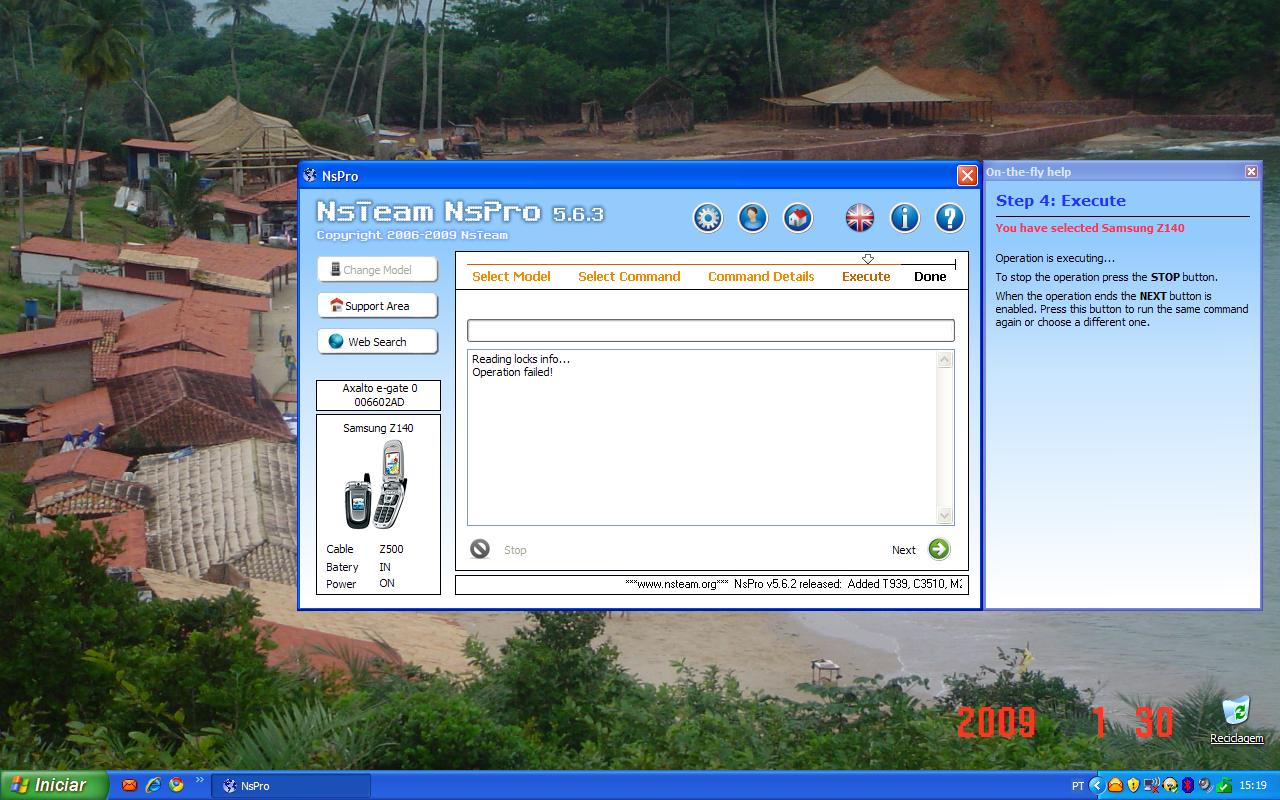Open the home/support house icon in header
This screenshot has height=800, width=1280.
click(798, 218)
